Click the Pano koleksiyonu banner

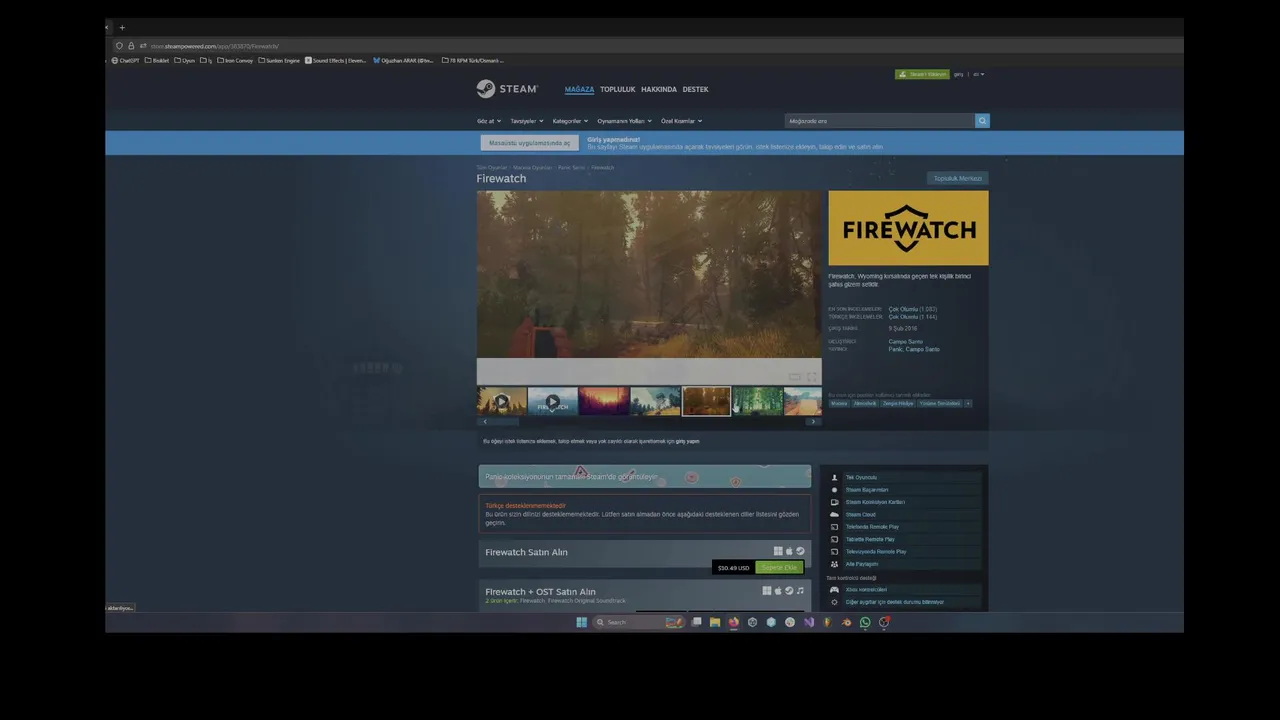(645, 477)
